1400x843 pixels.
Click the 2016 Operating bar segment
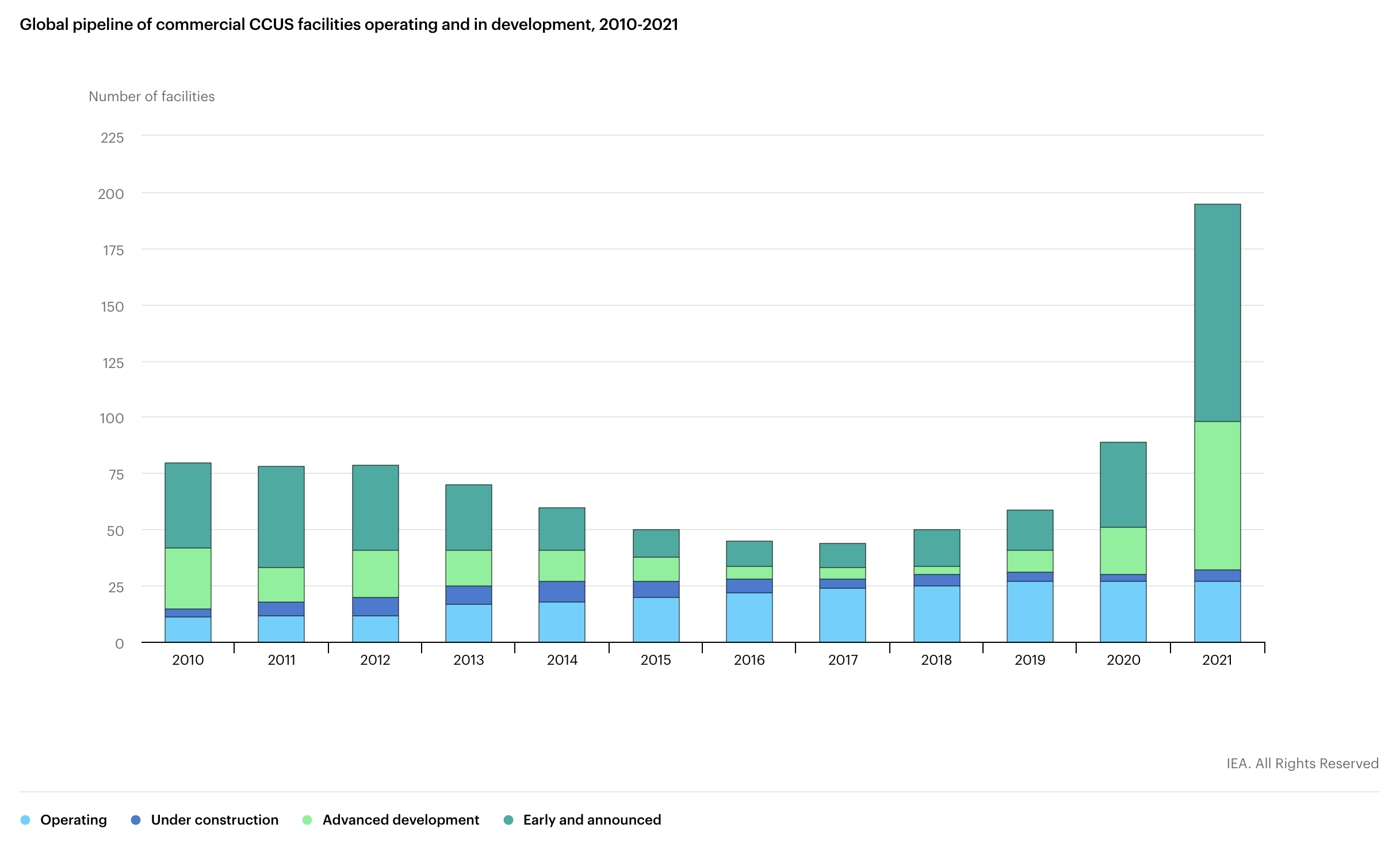coord(749,618)
